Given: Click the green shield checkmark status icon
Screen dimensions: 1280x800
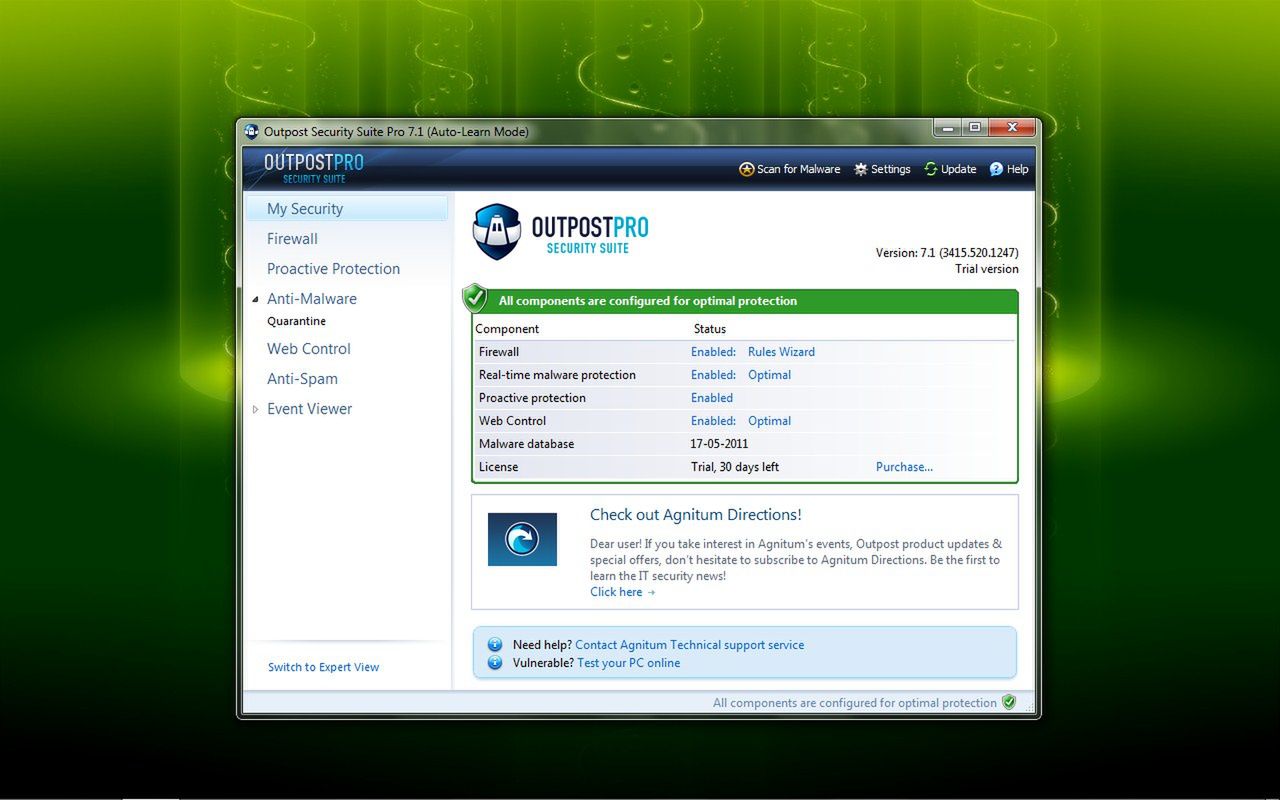Looking at the screenshot, I should (x=475, y=298).
